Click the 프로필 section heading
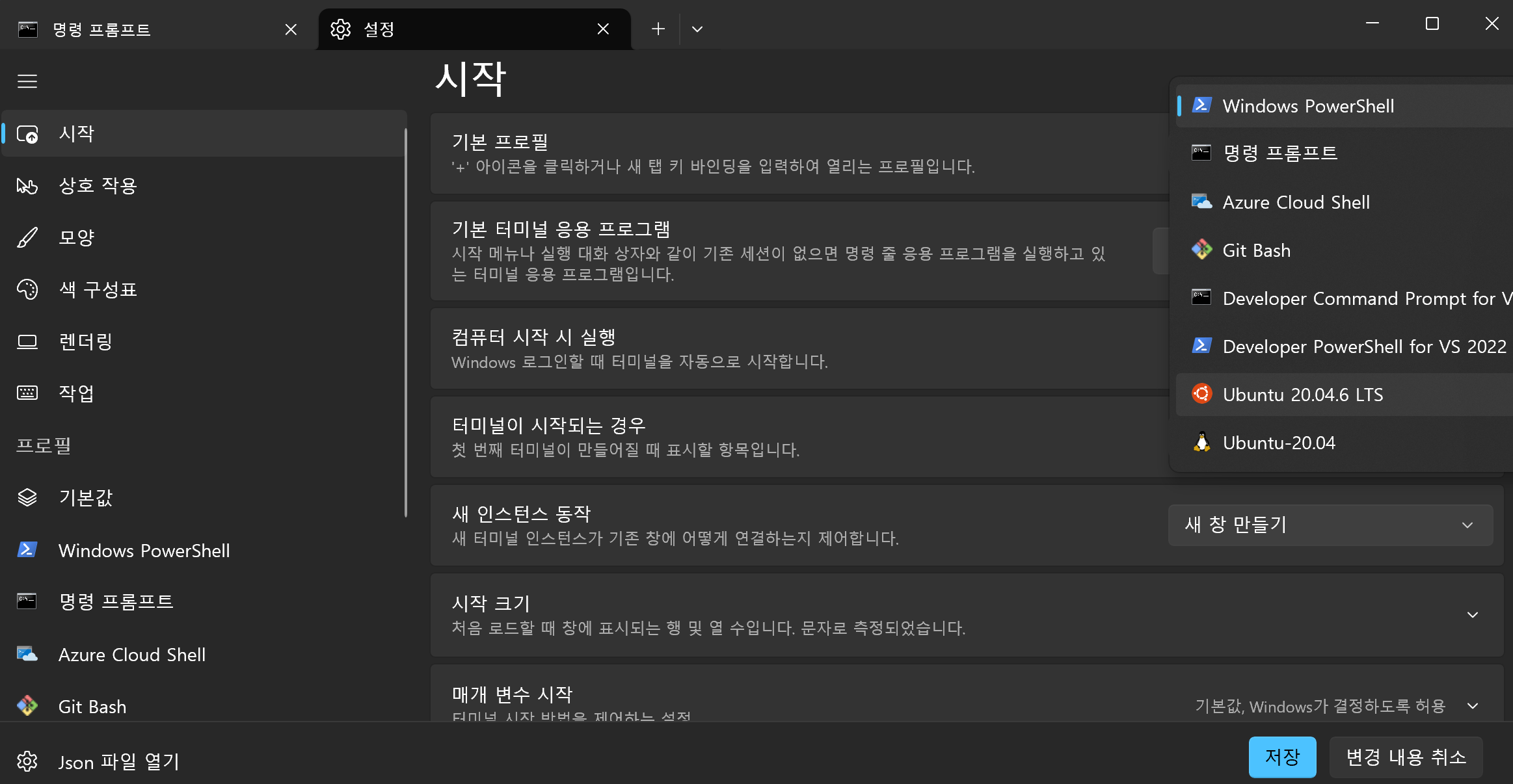Image resolution: width=1513 pixels, height=784 pixels. [44, 445]
